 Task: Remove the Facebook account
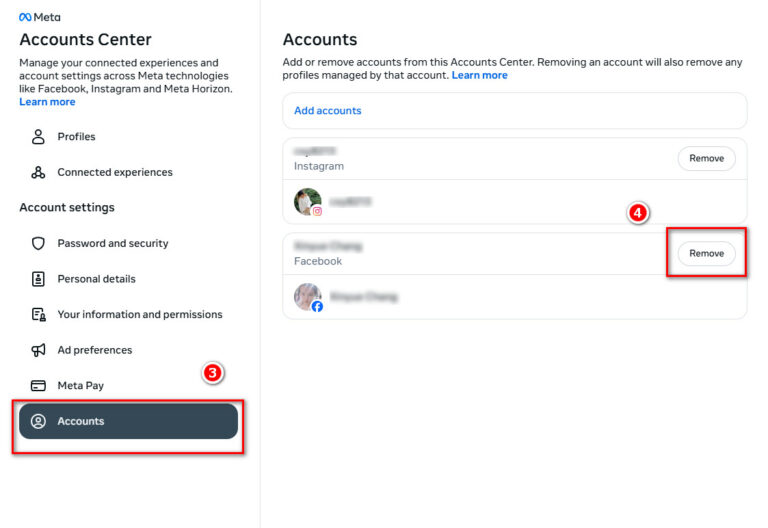(x=706, y=254)
